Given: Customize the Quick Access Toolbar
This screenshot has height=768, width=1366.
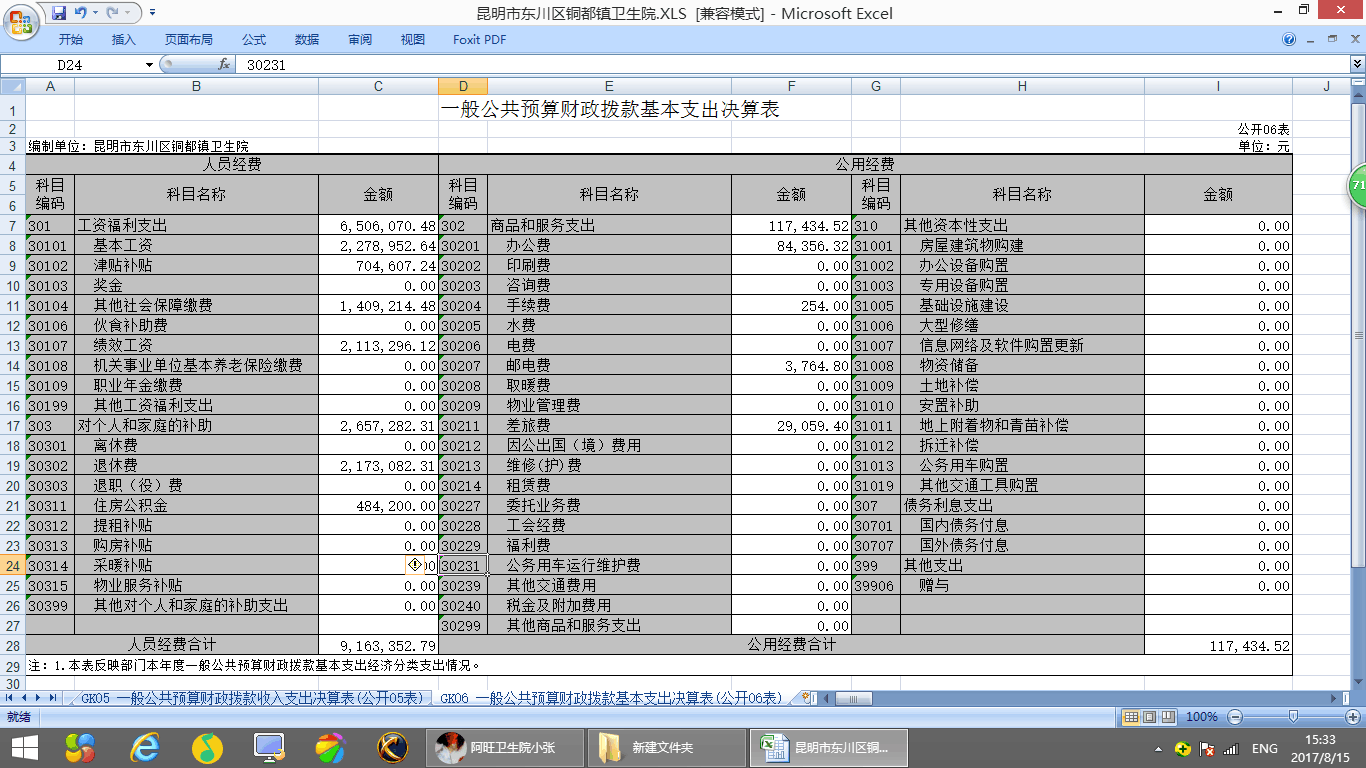Looking at the screenshot, I should (151, 13).
